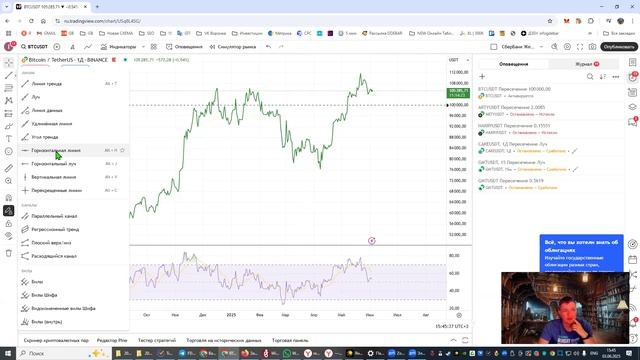Toggle fullscreen mode icon

pos(580,47)
